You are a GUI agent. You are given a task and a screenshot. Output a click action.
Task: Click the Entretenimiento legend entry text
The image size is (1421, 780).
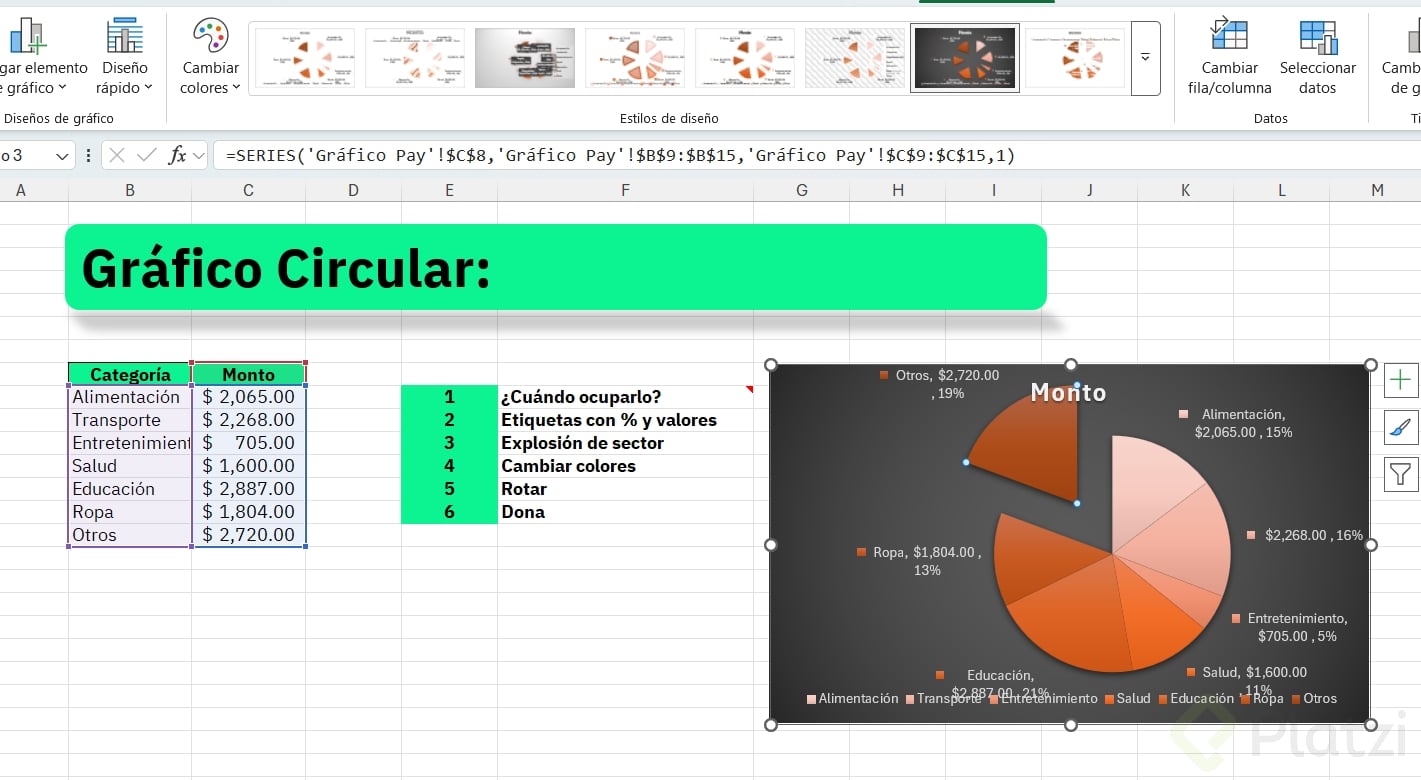(x=1049, y=699)
